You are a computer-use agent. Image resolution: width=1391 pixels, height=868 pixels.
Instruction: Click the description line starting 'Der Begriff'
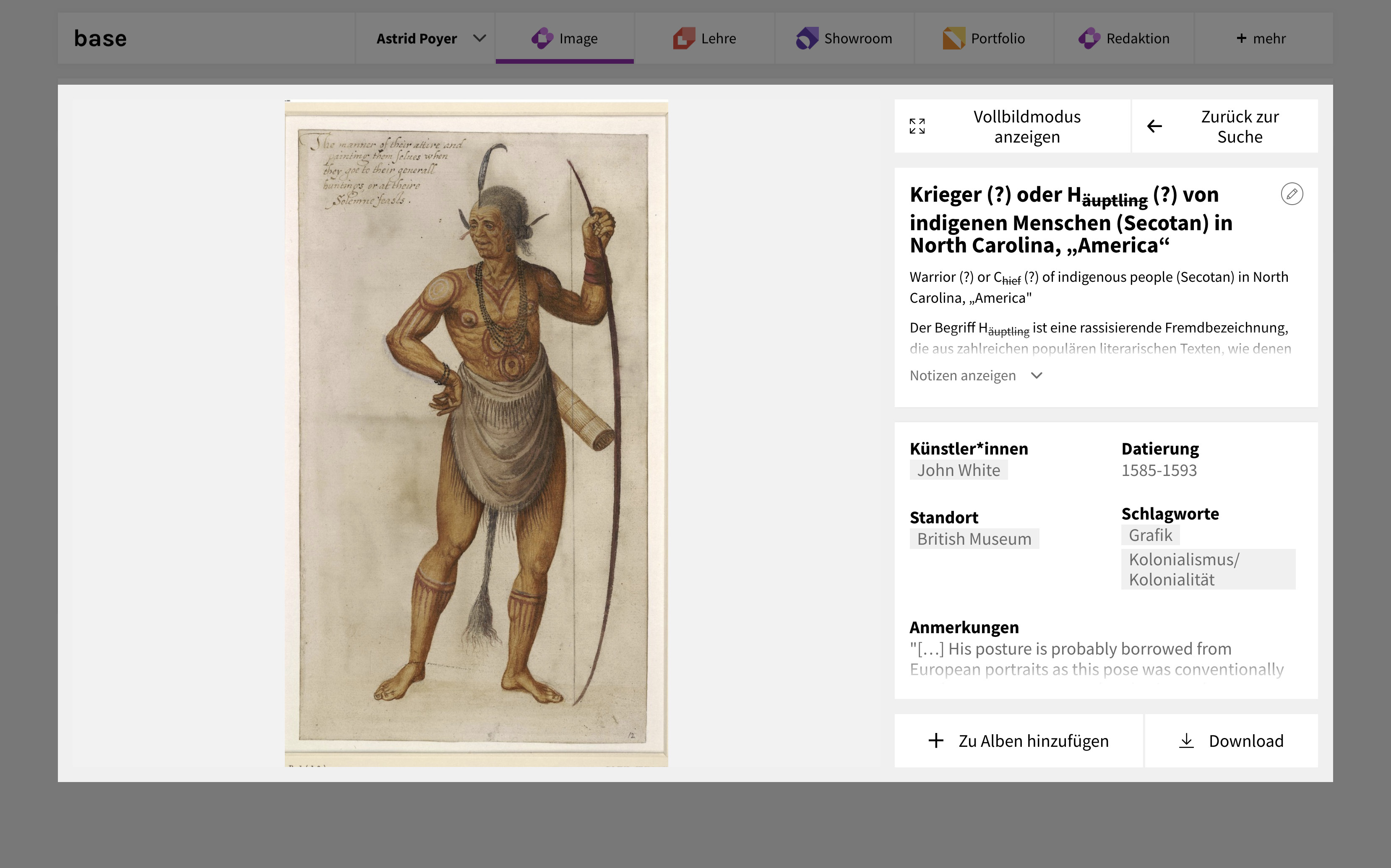pyautogui.click(x=1099, y=328)
